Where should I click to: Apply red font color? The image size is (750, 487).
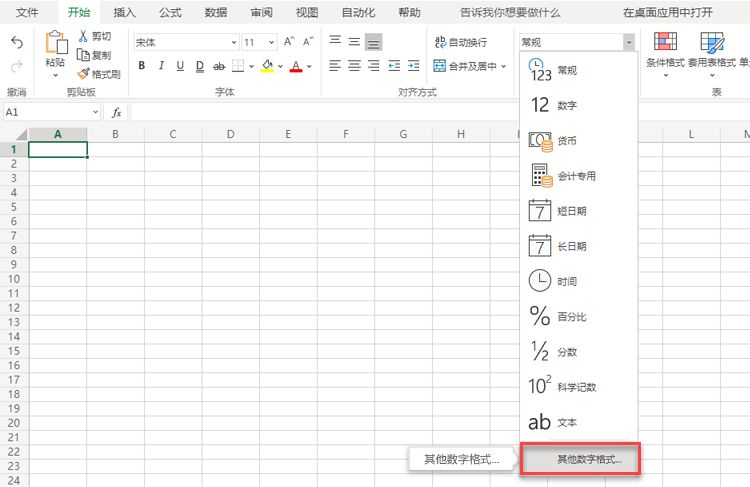[296, 66]
